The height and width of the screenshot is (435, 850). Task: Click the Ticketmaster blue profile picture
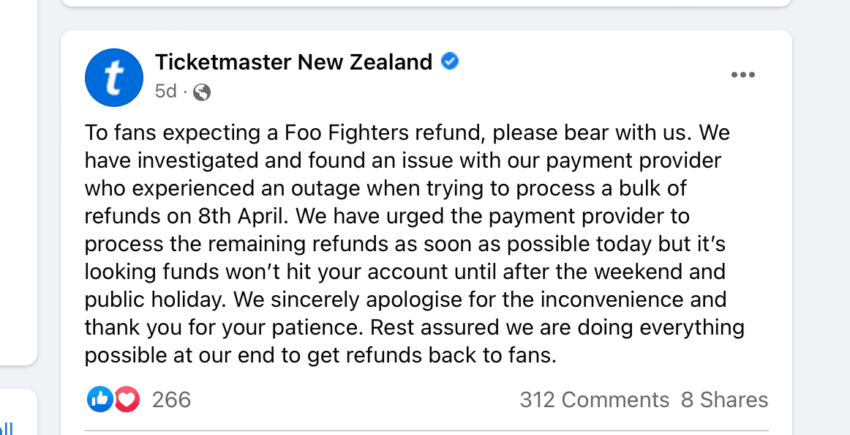pos(115,76)
